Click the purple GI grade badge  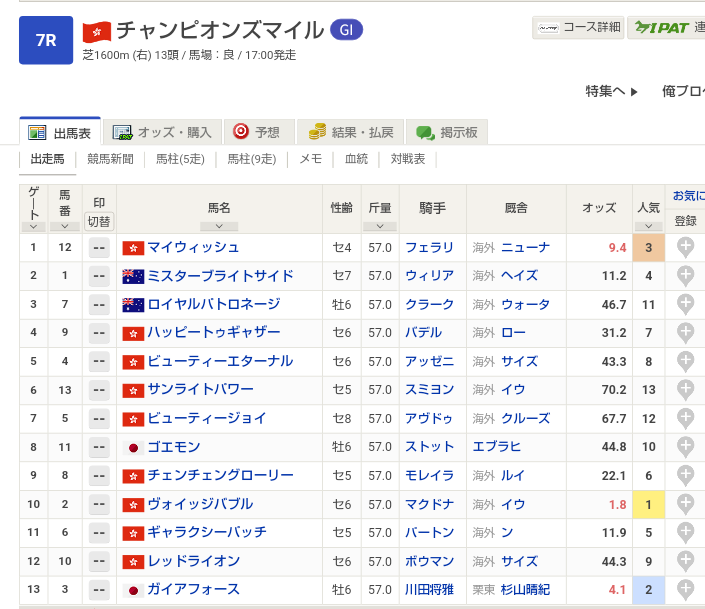(x=346, y=30)
